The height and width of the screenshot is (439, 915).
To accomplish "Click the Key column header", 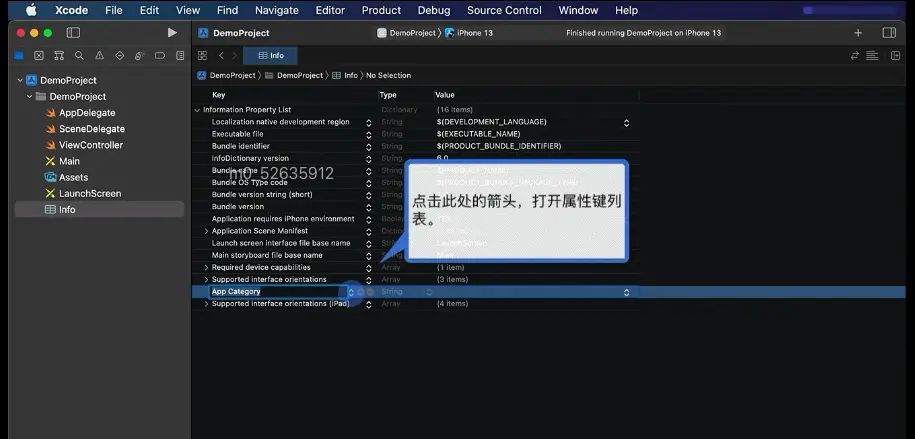I will 218,95.
